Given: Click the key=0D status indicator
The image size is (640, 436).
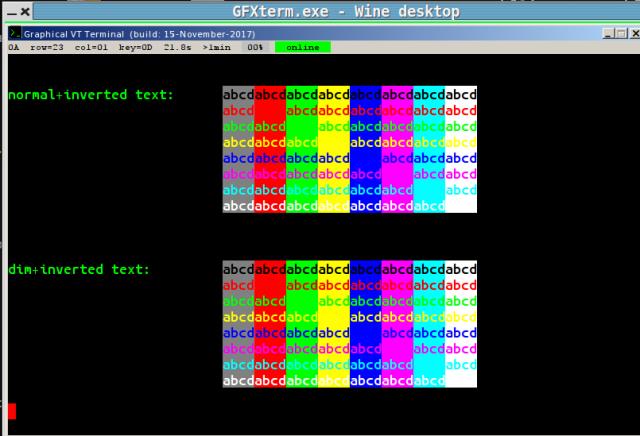Looking at the screenshot, I should coord(134,47).
